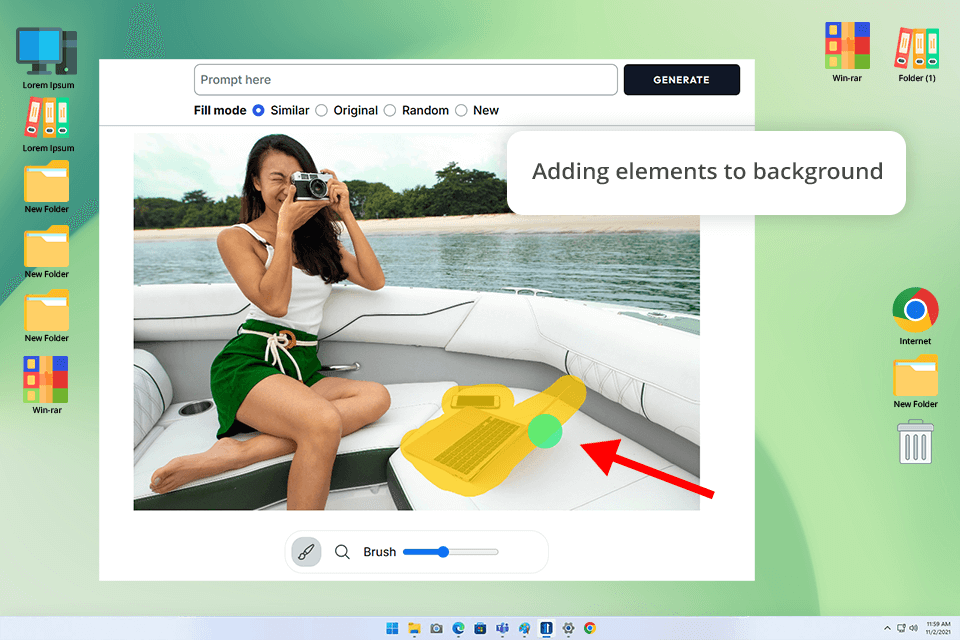Screen dimensions: 960x640
Task: Click the GENERATE button
Action: (681, 80)
